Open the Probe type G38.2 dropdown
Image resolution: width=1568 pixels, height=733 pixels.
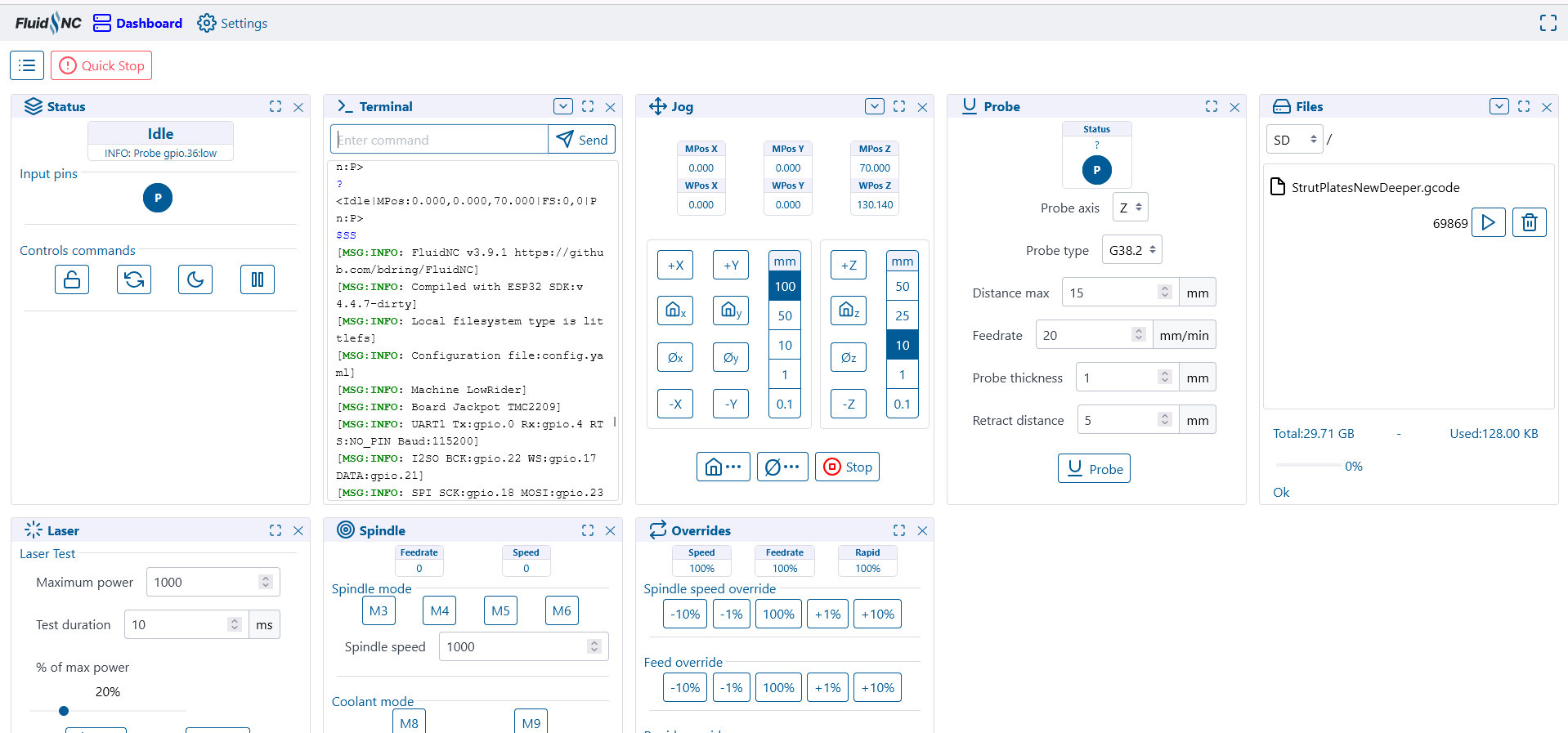pyautogui.click(x=1131, y=250)
